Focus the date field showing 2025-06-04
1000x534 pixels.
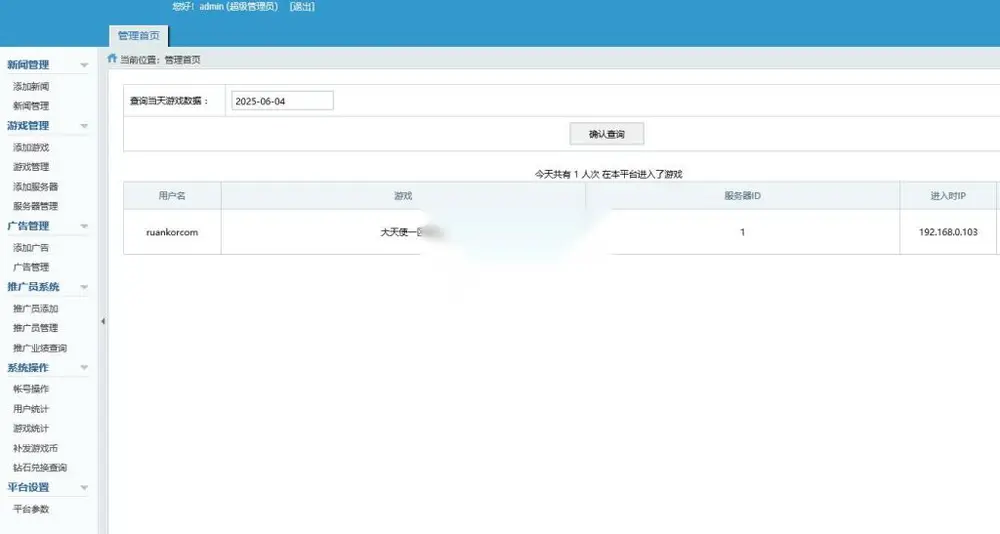click(x=282, y=101)
